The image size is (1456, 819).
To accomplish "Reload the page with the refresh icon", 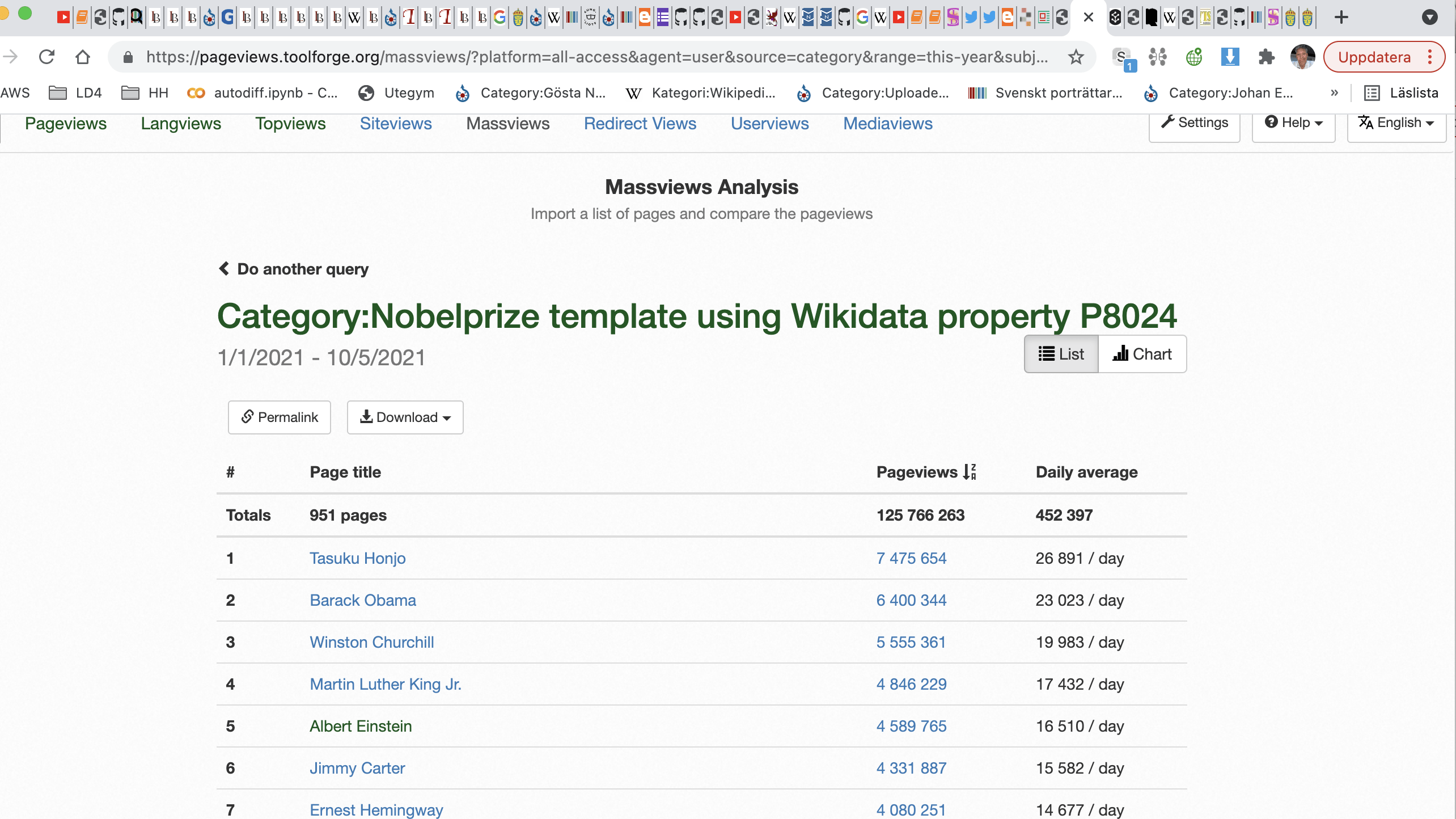I will tap(46, 57).
